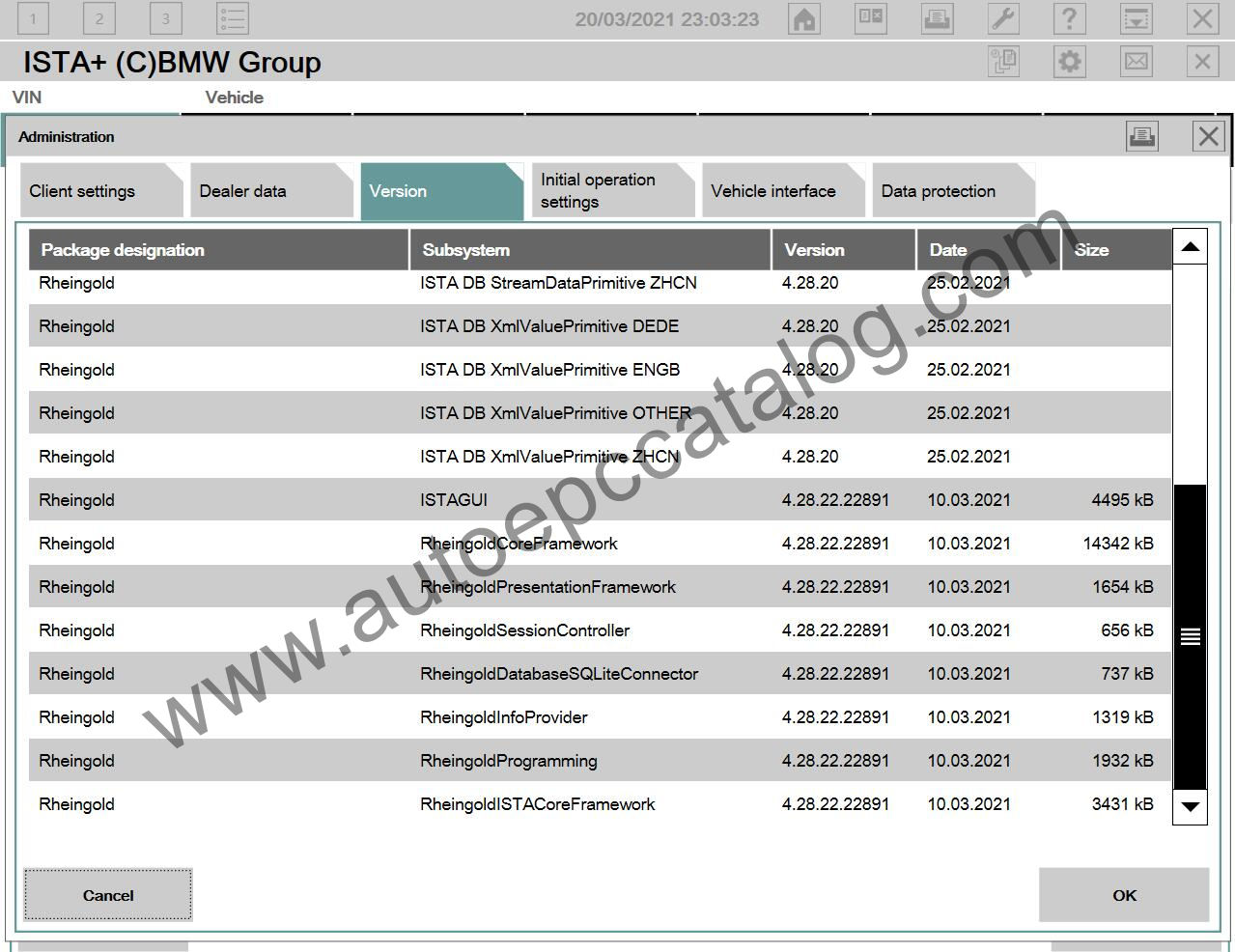Click the minimize-to-tray icon in top bar

(1136, 18)
